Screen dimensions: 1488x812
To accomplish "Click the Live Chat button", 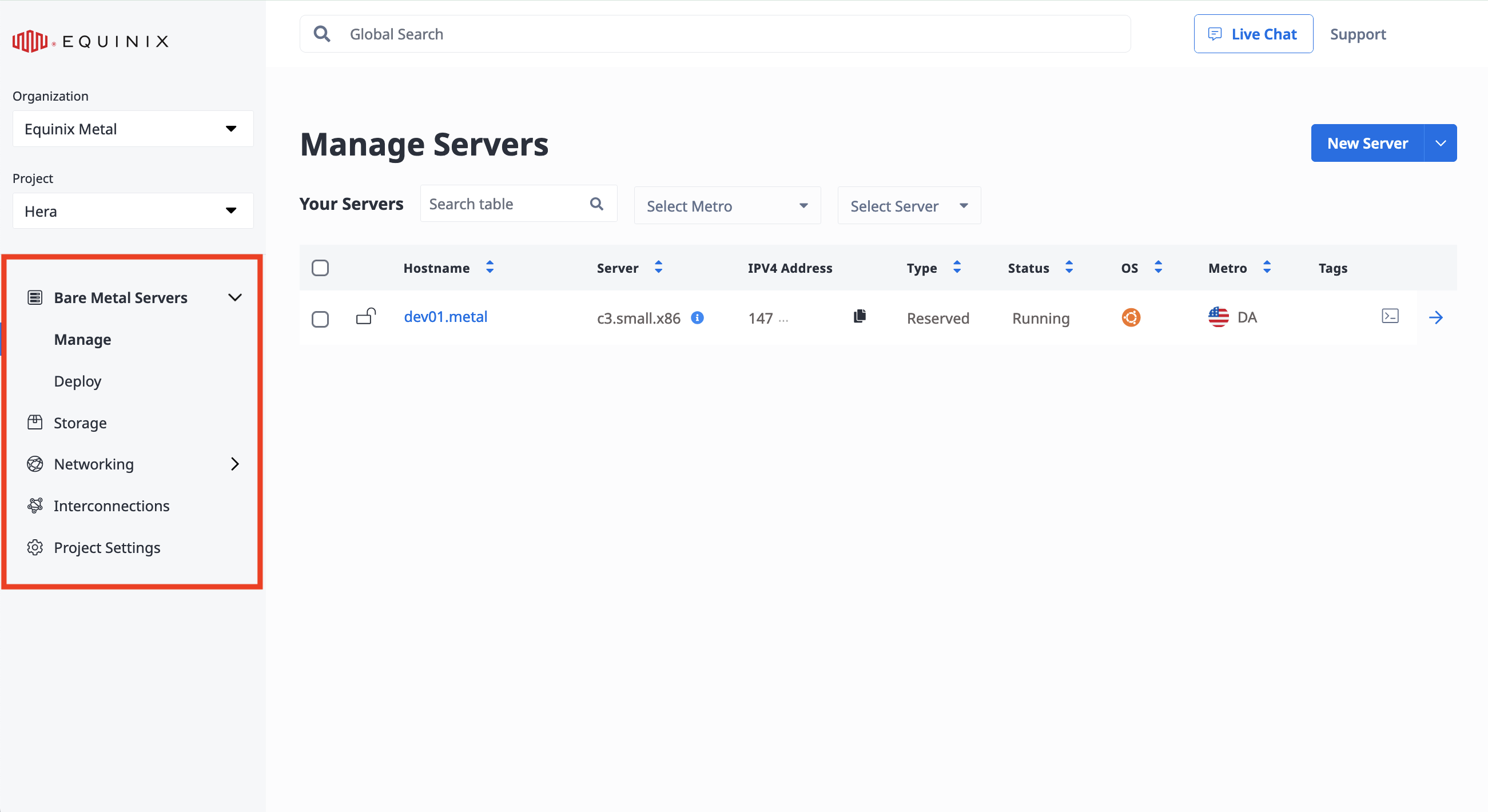I will [1254, 34].
